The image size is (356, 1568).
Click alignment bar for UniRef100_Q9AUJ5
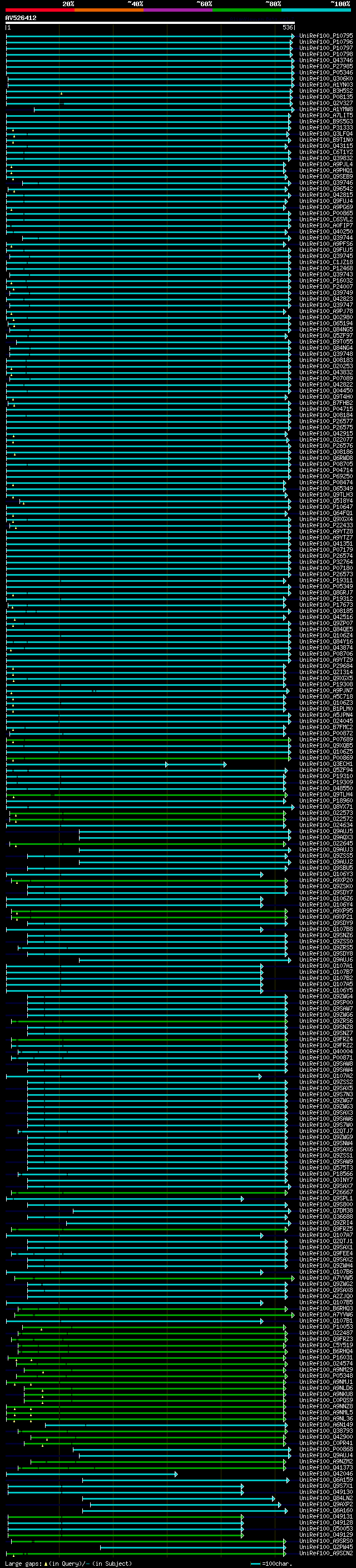pyautogui.click(x=185, y=832)
